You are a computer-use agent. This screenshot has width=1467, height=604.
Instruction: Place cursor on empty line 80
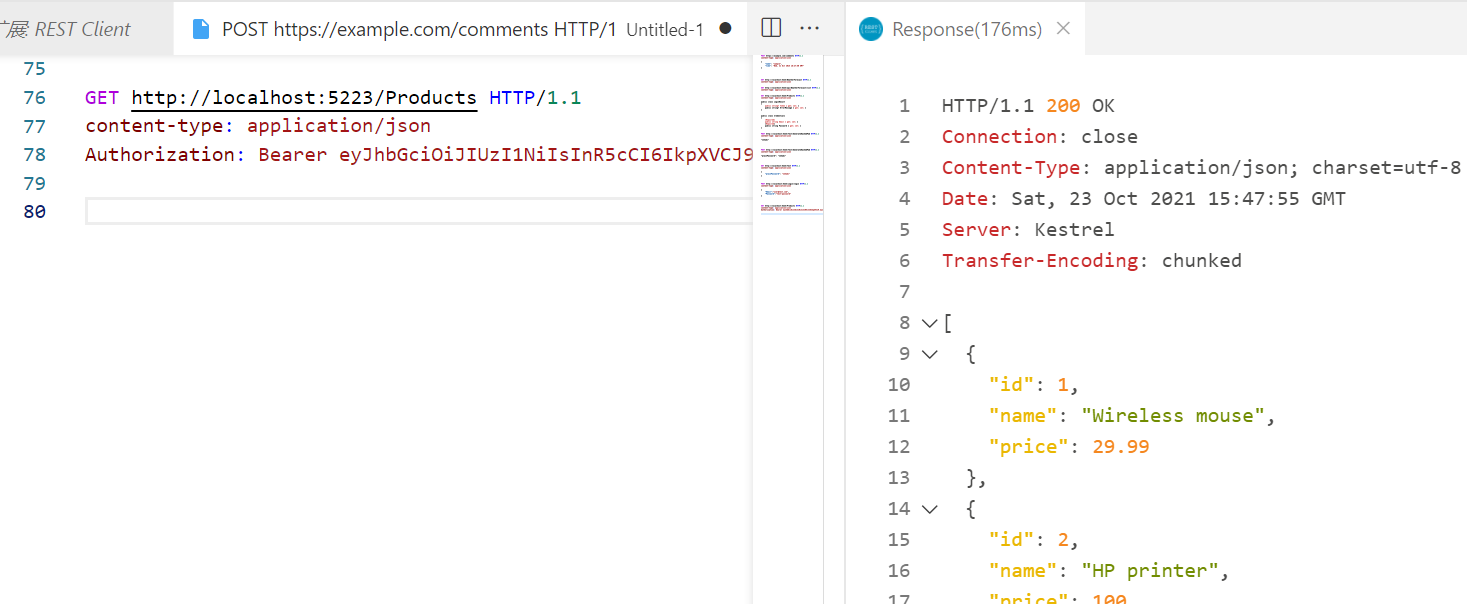(x=418, y=211)
